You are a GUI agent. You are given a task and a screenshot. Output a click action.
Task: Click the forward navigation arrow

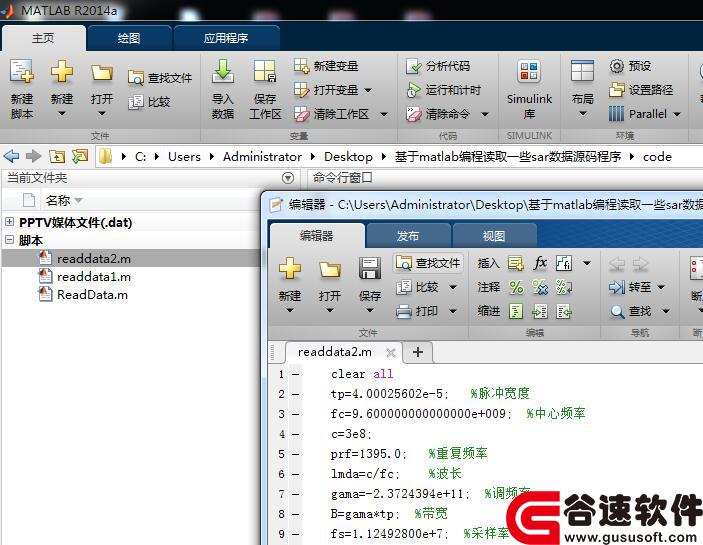tap(33, 156)
